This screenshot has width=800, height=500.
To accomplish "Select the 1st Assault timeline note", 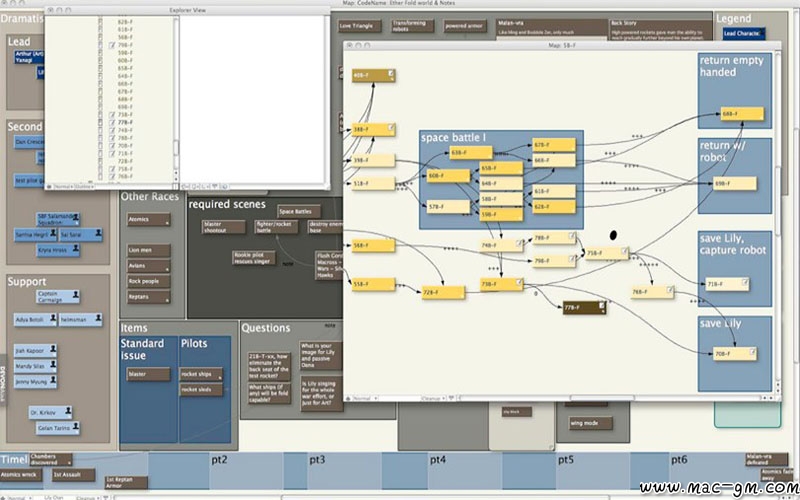I will (x=73, y=475).
